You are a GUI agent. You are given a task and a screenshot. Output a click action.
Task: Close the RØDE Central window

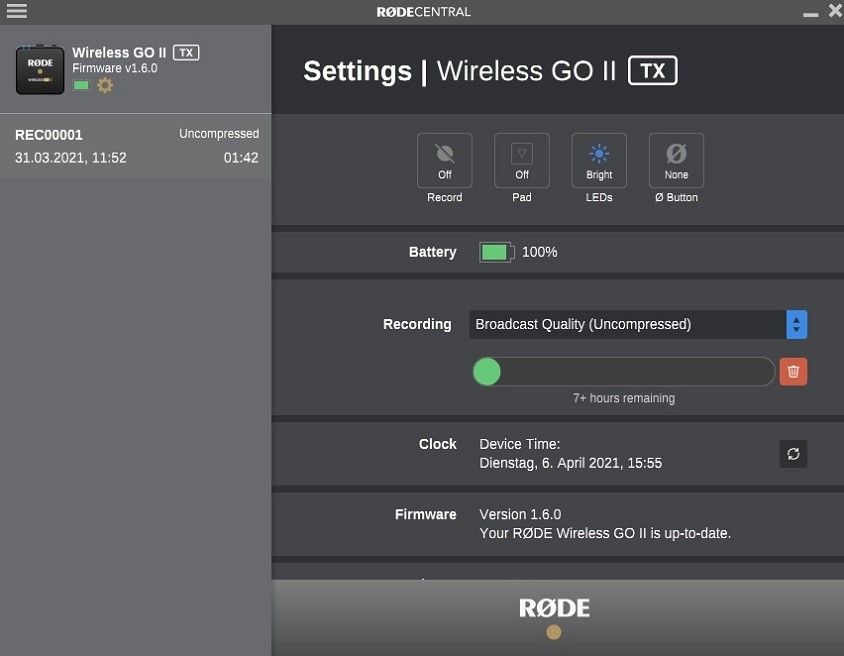[835, 10]
